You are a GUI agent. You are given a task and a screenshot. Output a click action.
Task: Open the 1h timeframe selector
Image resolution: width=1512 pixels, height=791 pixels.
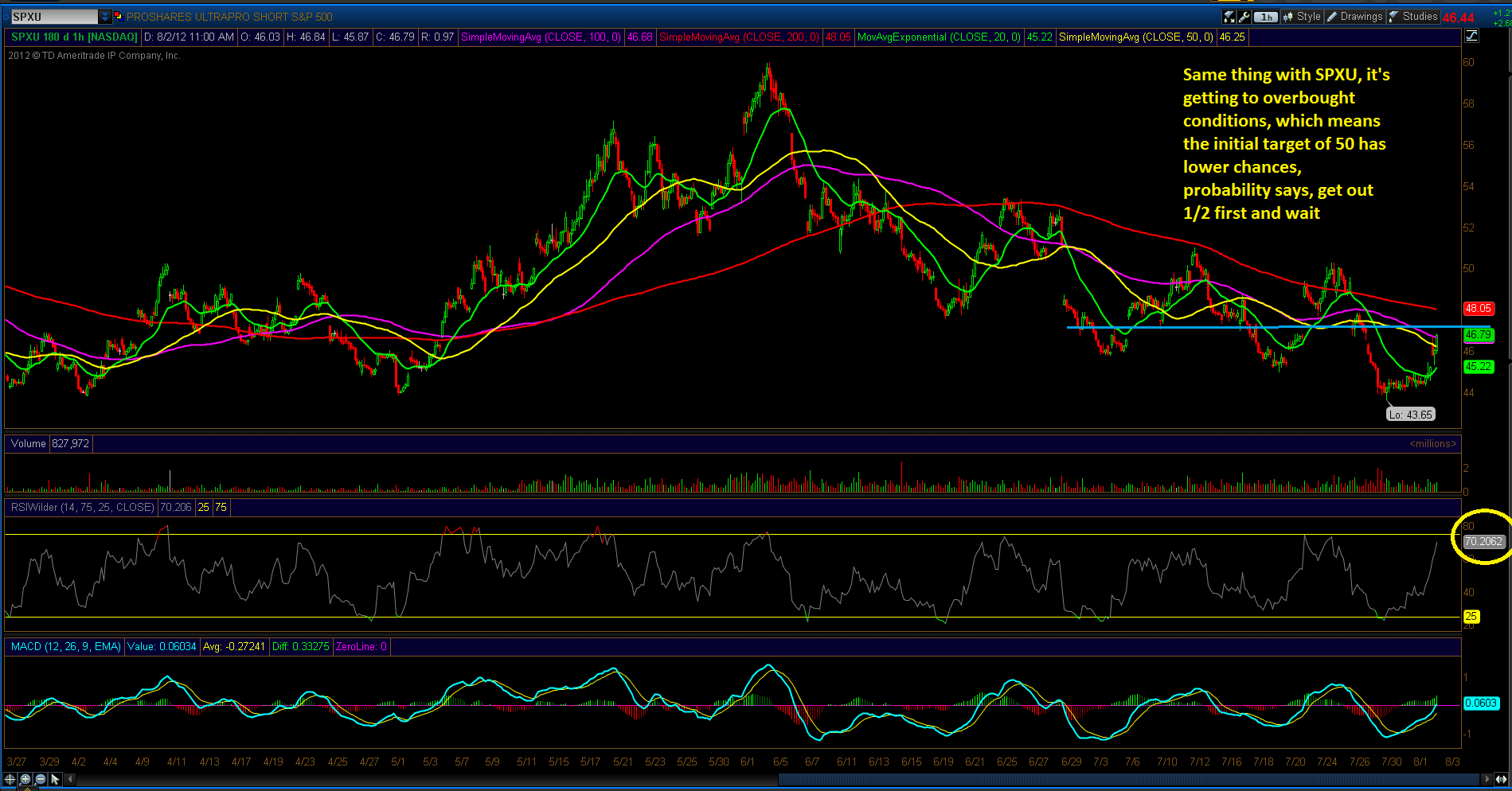coord(1265,17)
